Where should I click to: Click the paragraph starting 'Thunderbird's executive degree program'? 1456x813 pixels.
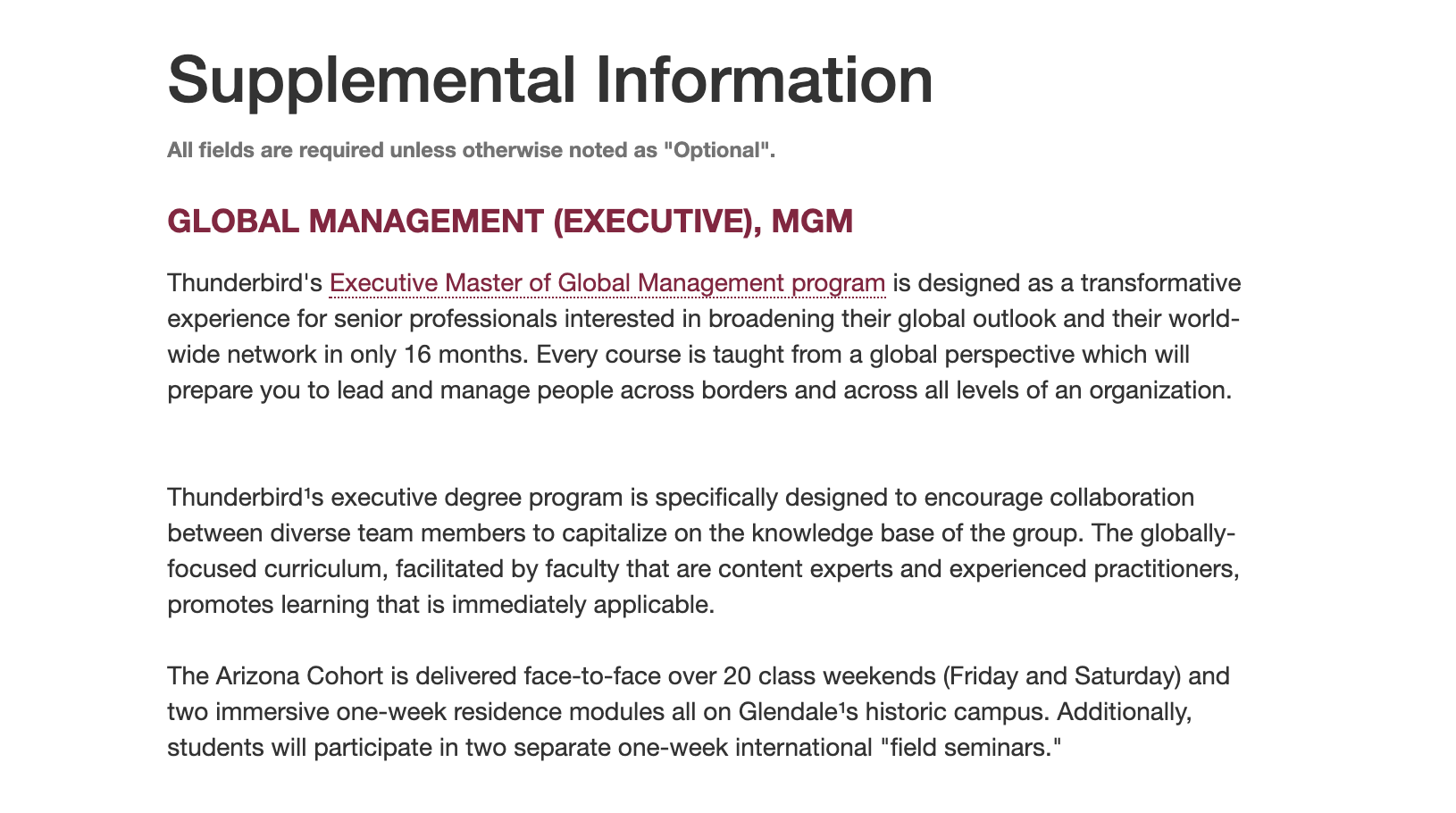tap(703, 551)
